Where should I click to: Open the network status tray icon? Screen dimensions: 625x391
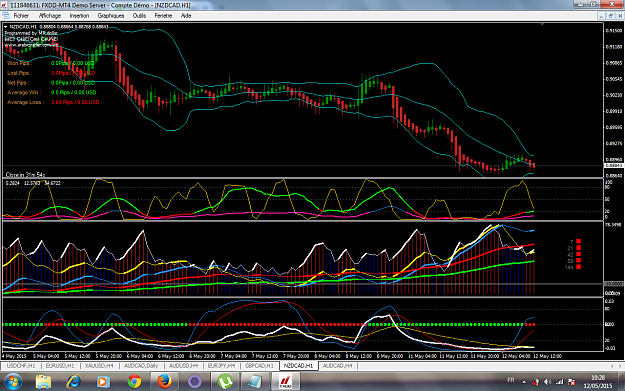pyautogui.click(x=560, y=382)
